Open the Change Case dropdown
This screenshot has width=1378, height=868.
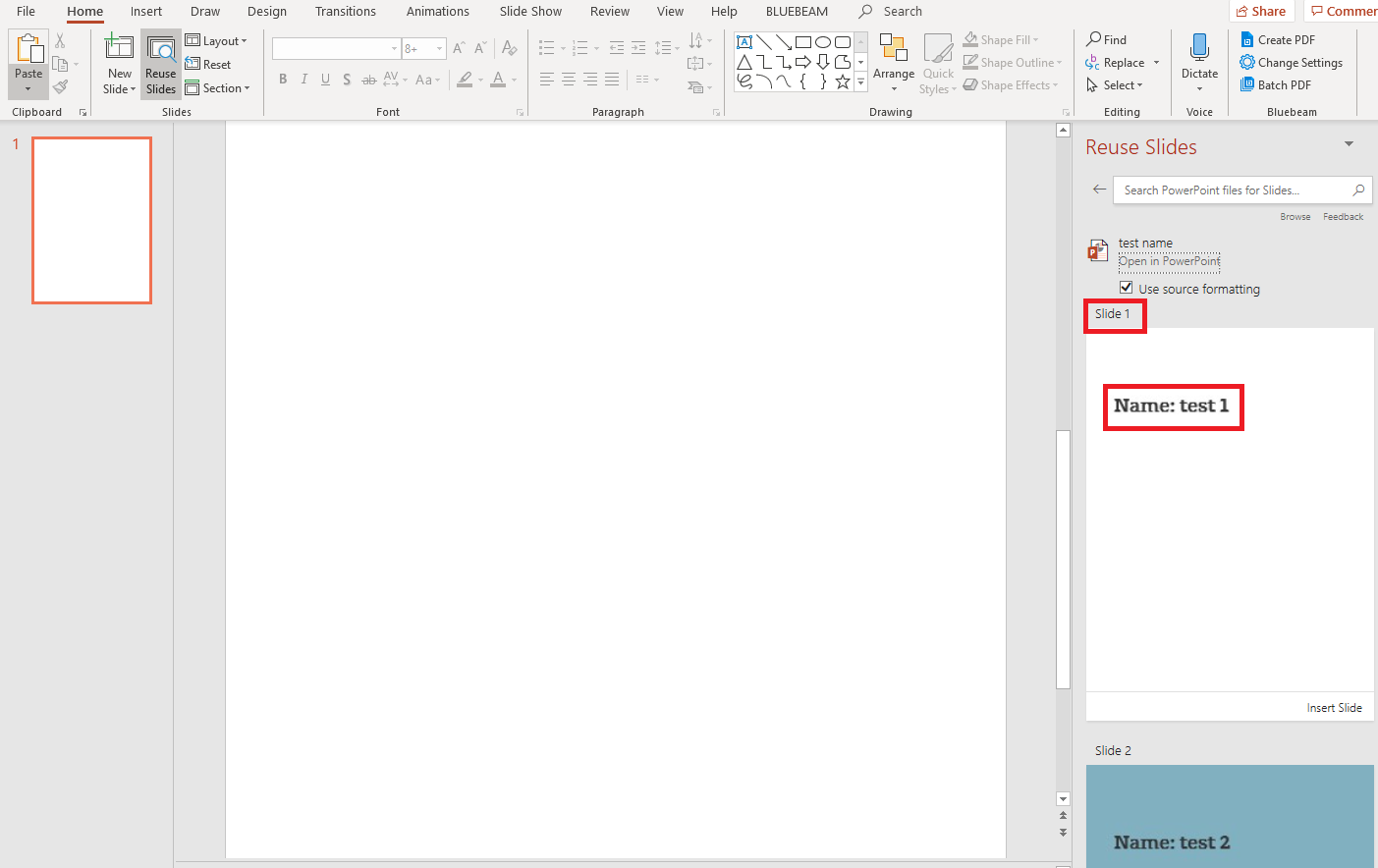425,80
